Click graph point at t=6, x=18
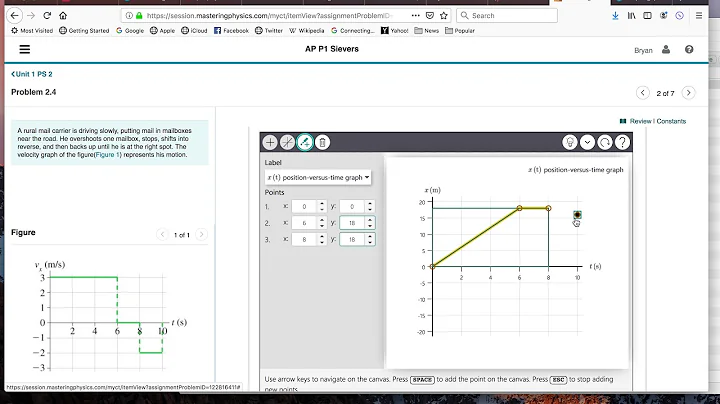Screen dimensions: 720x404 [519, 208]
